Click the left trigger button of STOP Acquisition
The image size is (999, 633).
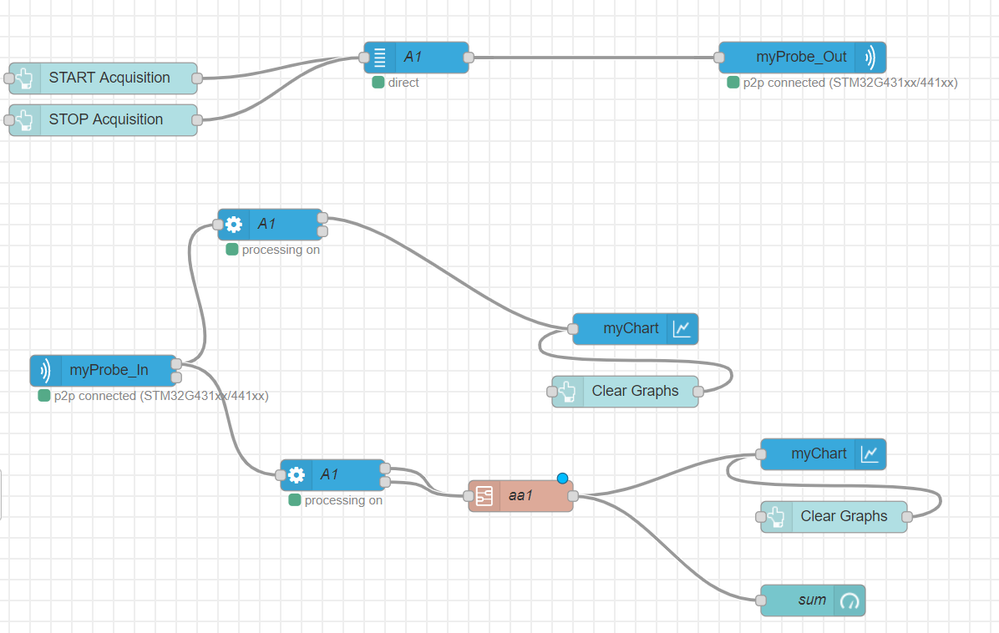(8, 120)
